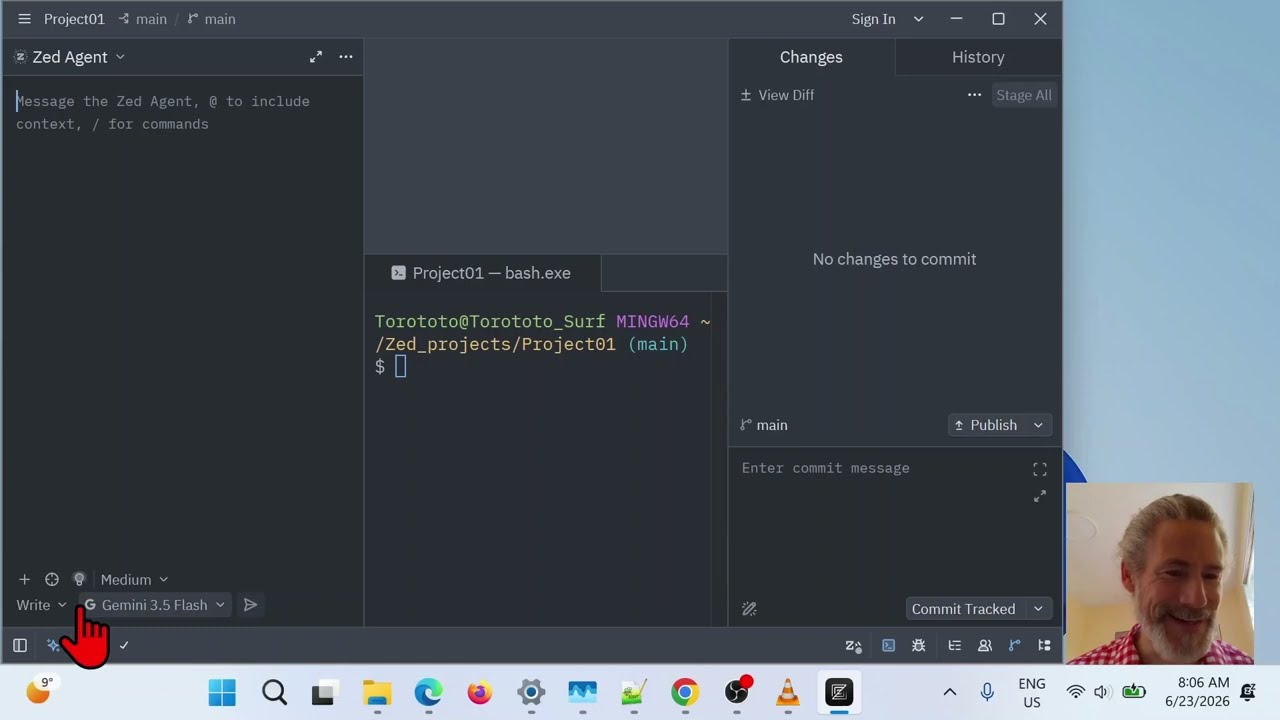Expand the agent panel to full size
The height and width of the screenshot is (720, 1280).
[x=316, y=57]
